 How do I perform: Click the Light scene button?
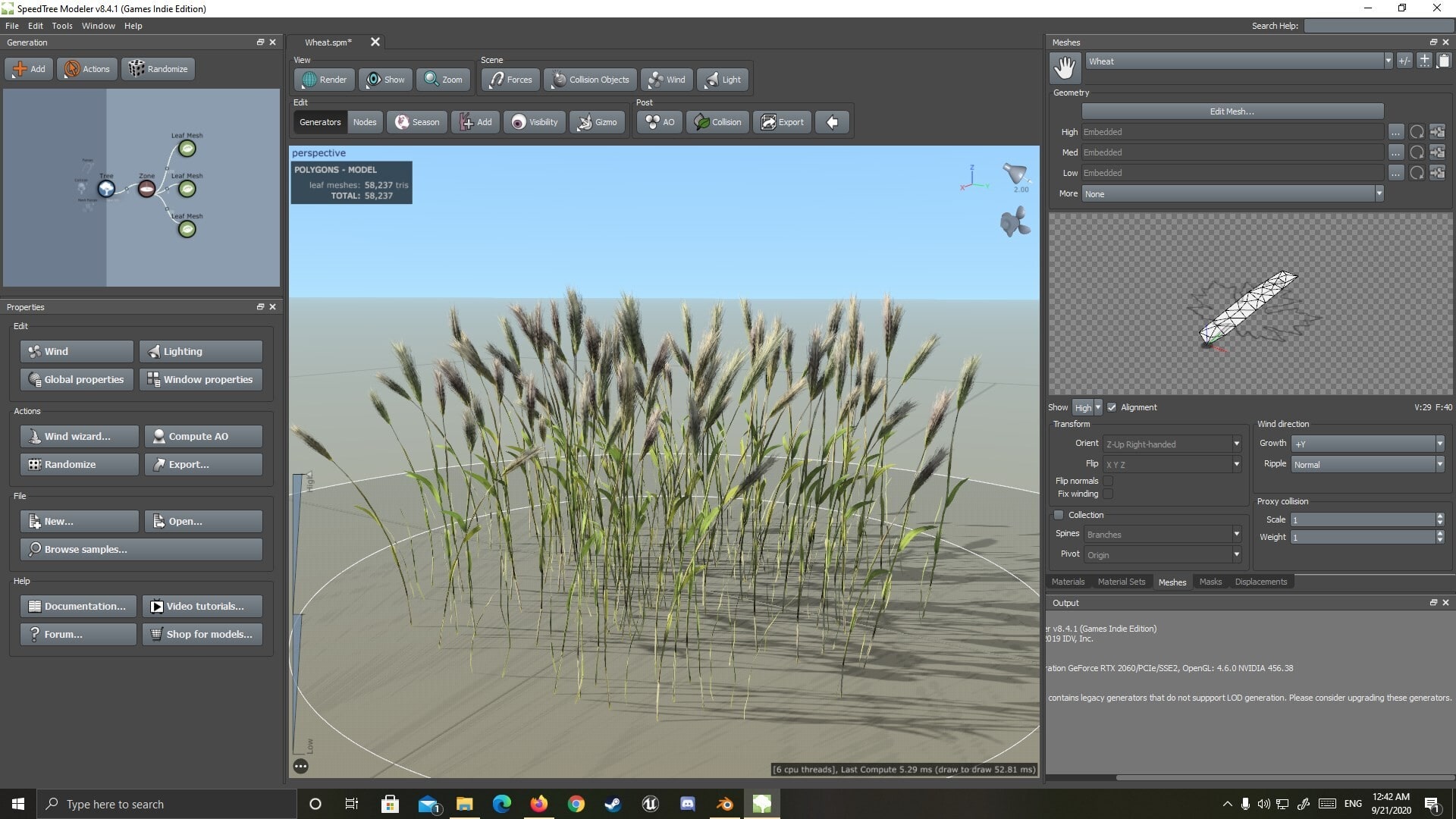click(723, 80)
